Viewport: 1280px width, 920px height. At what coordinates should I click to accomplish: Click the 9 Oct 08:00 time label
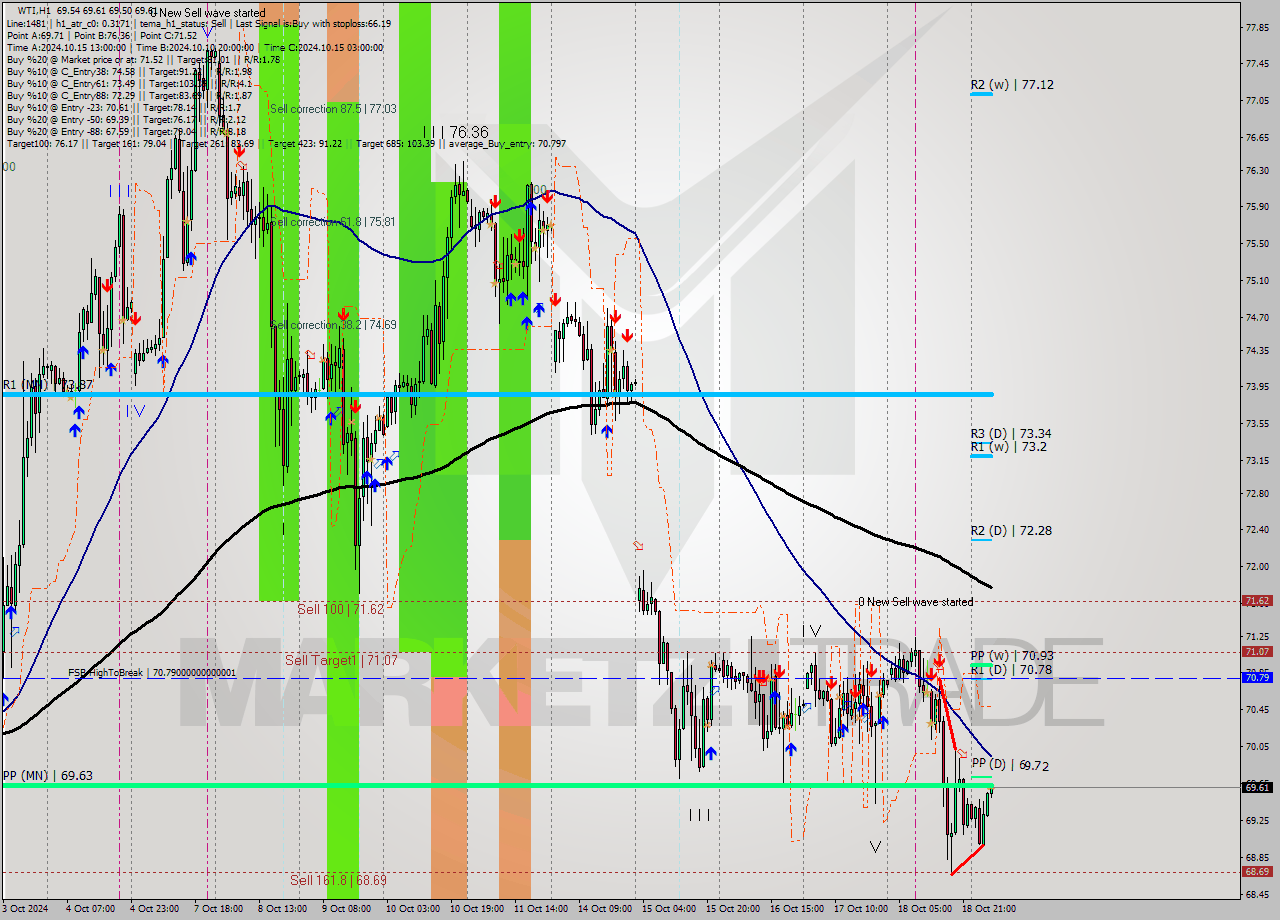pyautogui.click(x=346, y=909)
